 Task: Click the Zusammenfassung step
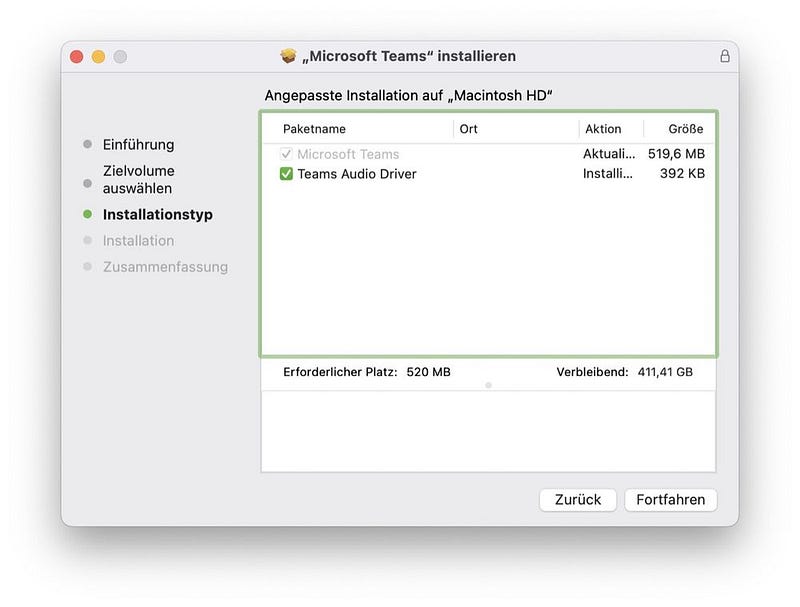click(x=165, y=267)
